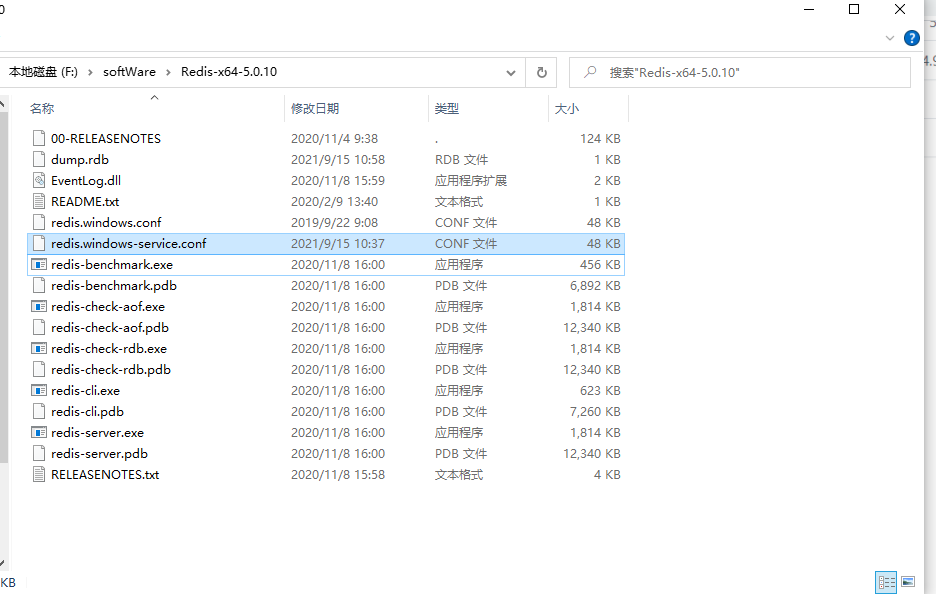Viewport: 936px width, 594px height.
Task: Click the refresh icon in address bar
Action: click(541, 72)
